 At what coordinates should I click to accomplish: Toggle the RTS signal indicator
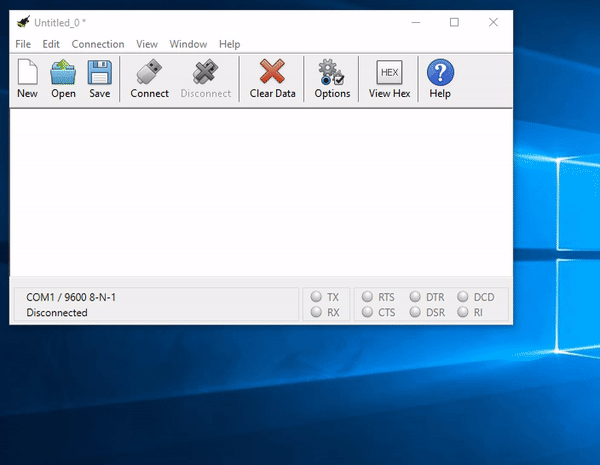click(367, 297)
